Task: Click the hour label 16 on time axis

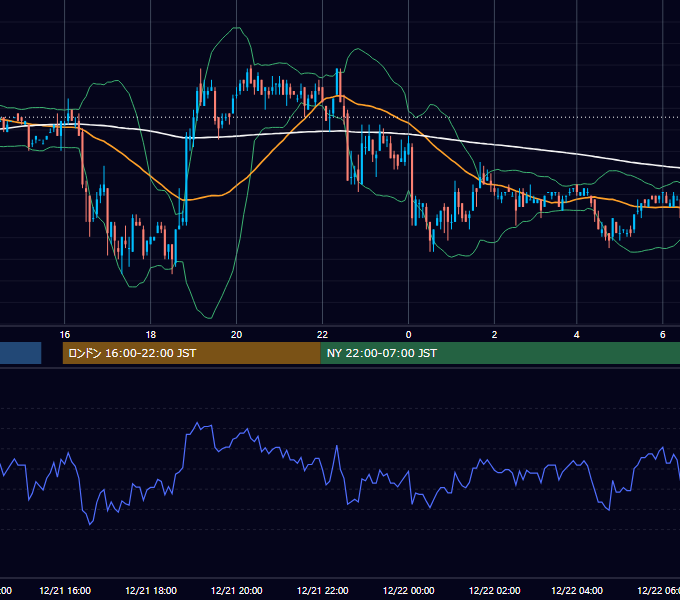Action: [x=65, y=335]
